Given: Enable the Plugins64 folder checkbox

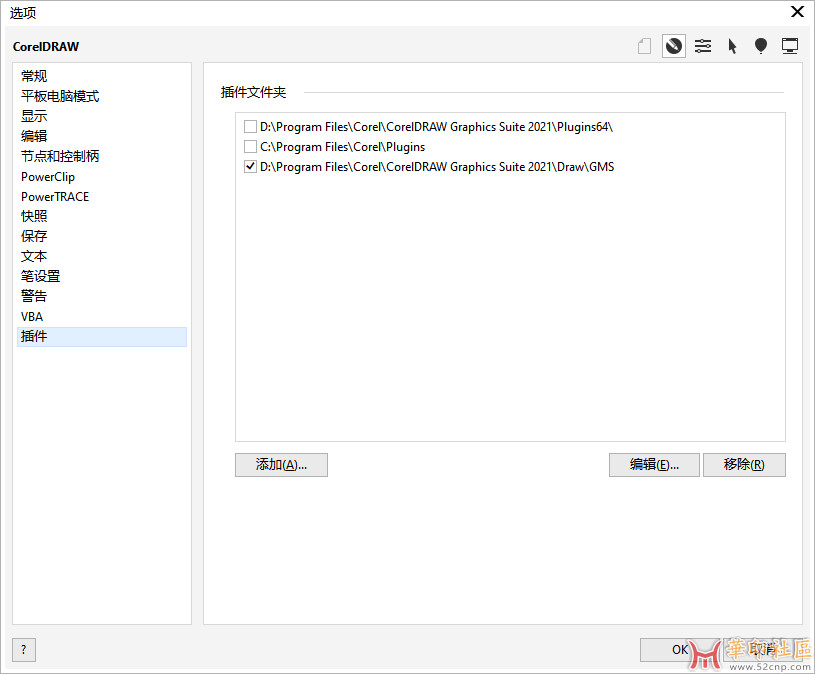Looking at the screenshot, I should pyautogui.click(x=251, y=127).
